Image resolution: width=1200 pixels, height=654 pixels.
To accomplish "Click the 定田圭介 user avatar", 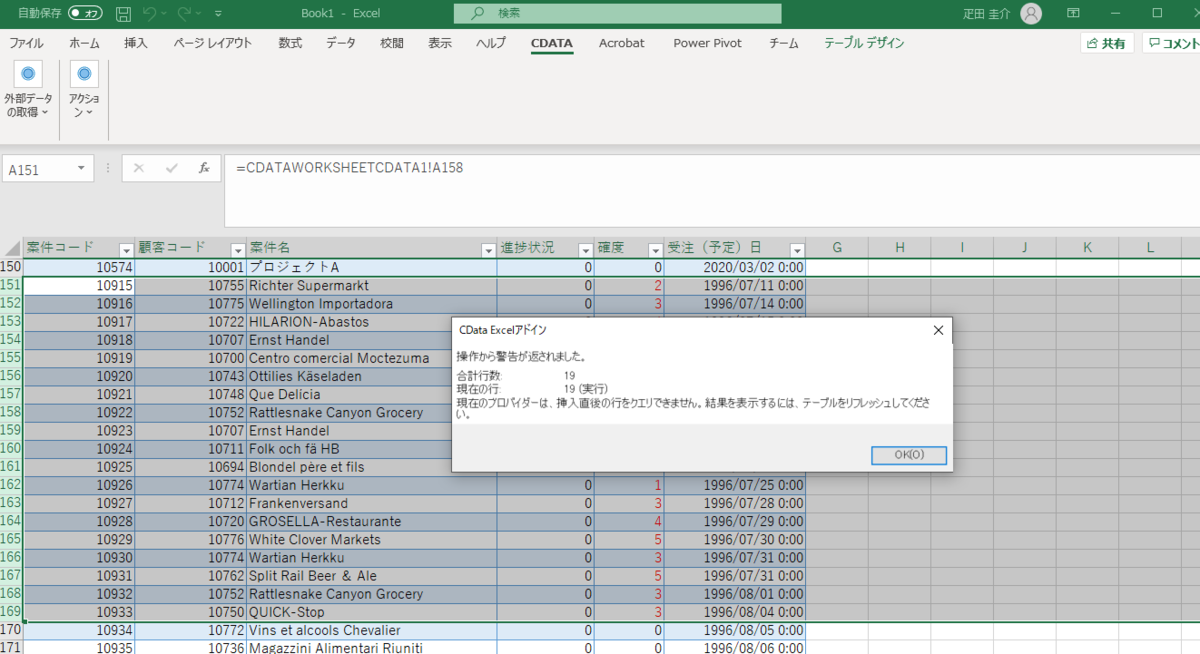I will coord(1031,13).
